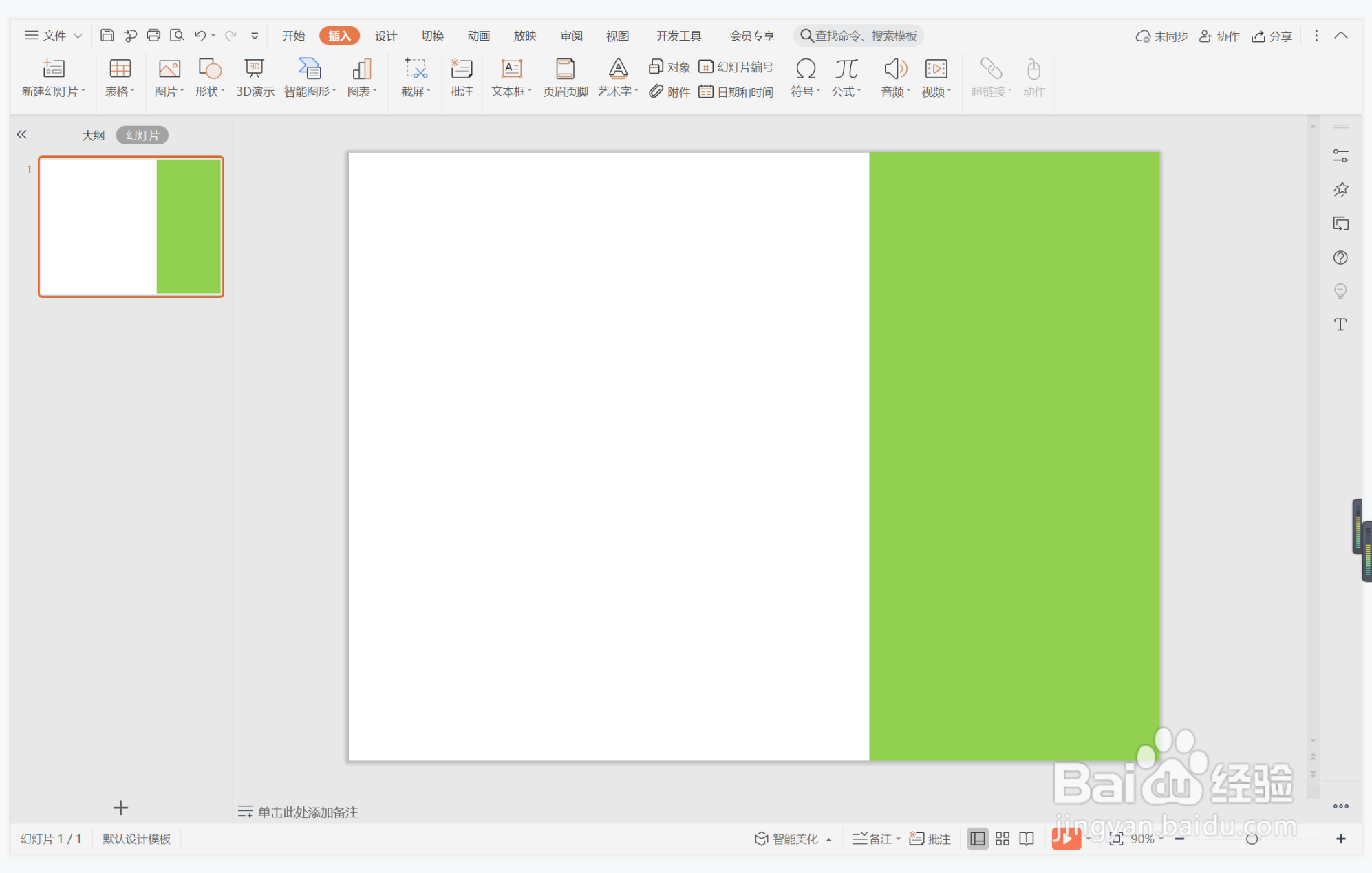This screenshot has width=1372, height=873.
Task: Click the Picture (图片) icon
Action: coord(169,69)
